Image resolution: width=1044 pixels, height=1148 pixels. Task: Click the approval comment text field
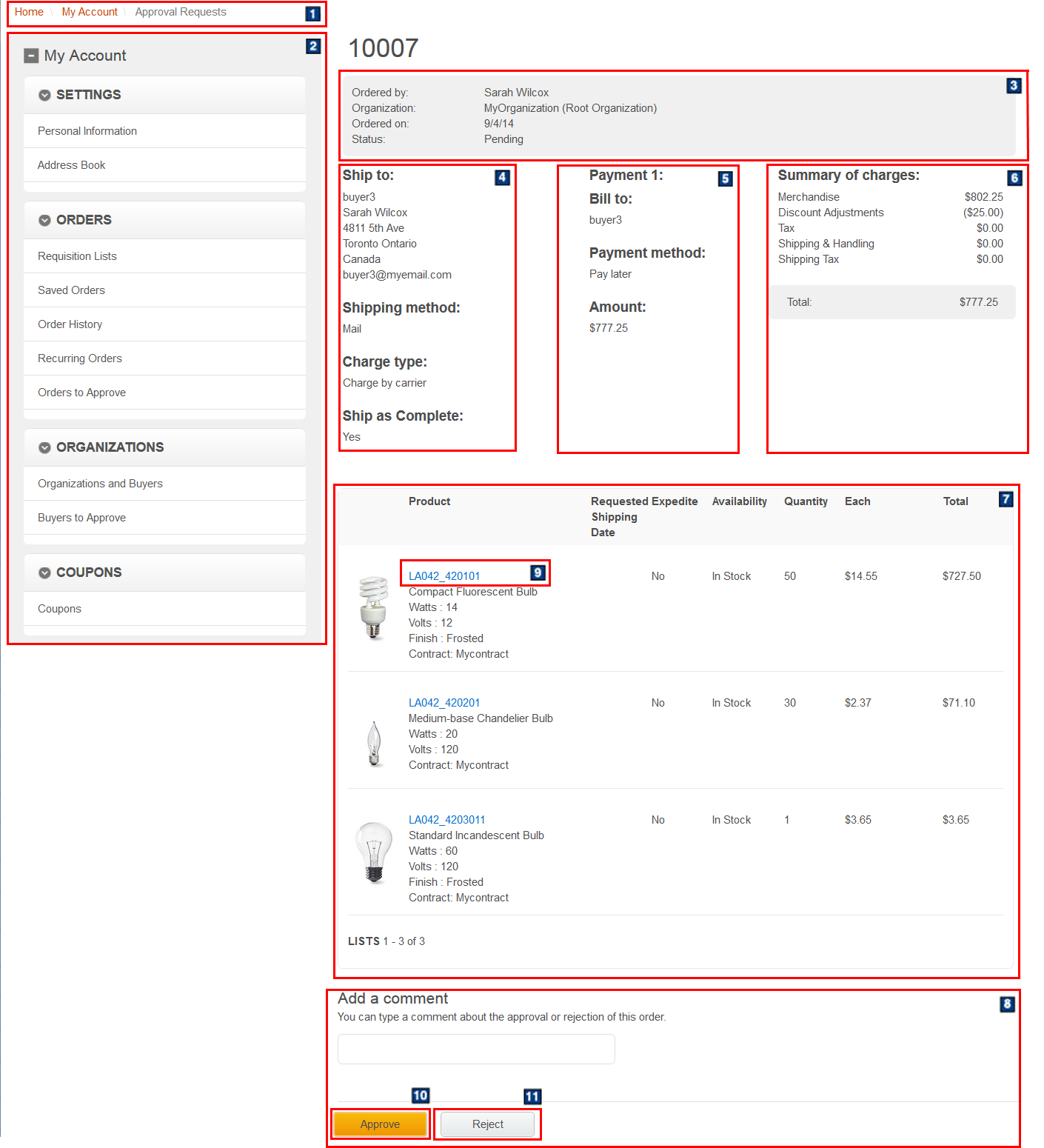coord(476,1049)
